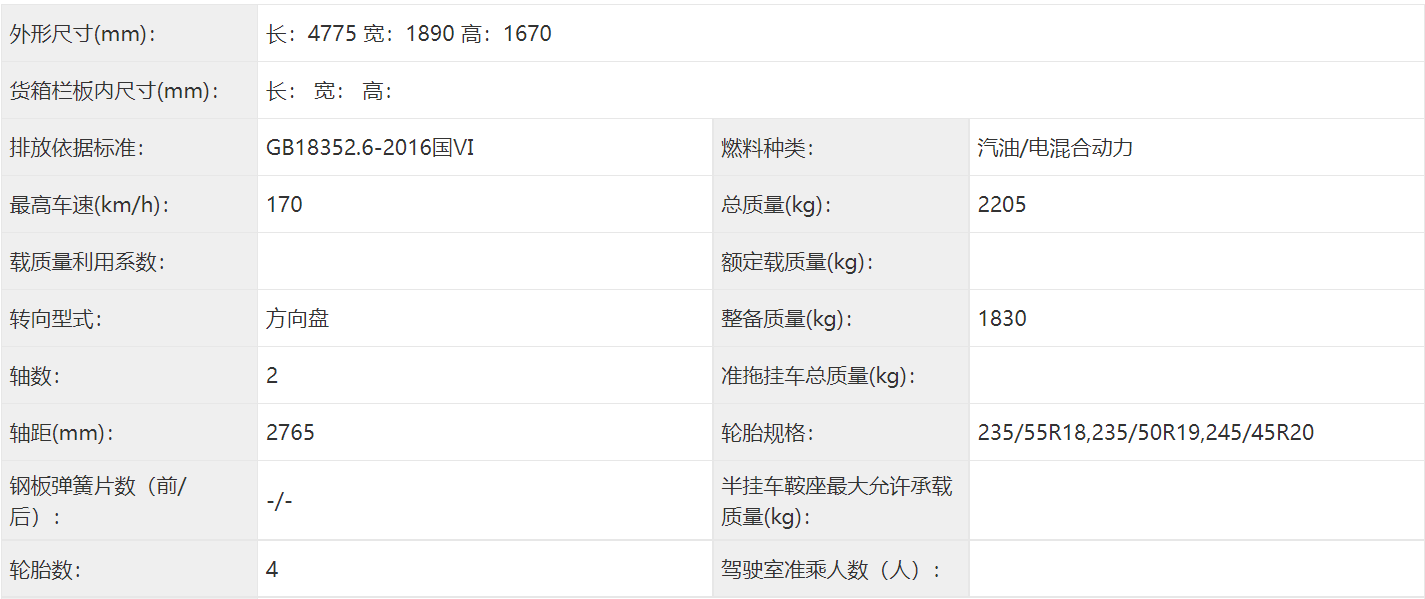Click the 最高车速(km/h) label
The width and height of the screenshot is (1425, 599).
(90, 205)
